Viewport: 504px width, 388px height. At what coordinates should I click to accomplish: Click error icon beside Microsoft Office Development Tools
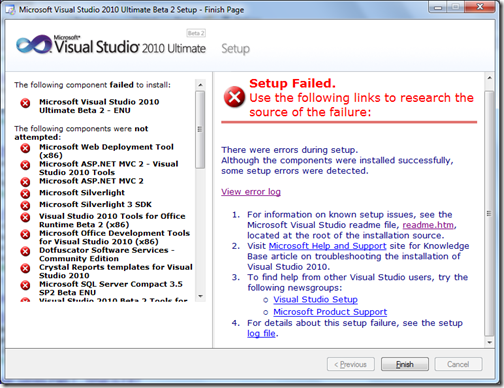[25, 234]
